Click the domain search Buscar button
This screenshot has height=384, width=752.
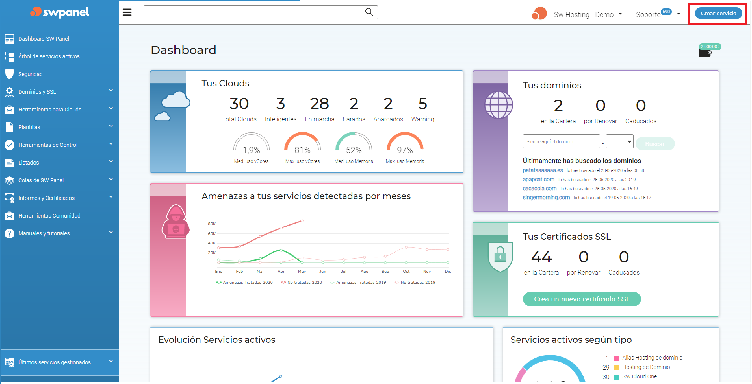(655, 143)
